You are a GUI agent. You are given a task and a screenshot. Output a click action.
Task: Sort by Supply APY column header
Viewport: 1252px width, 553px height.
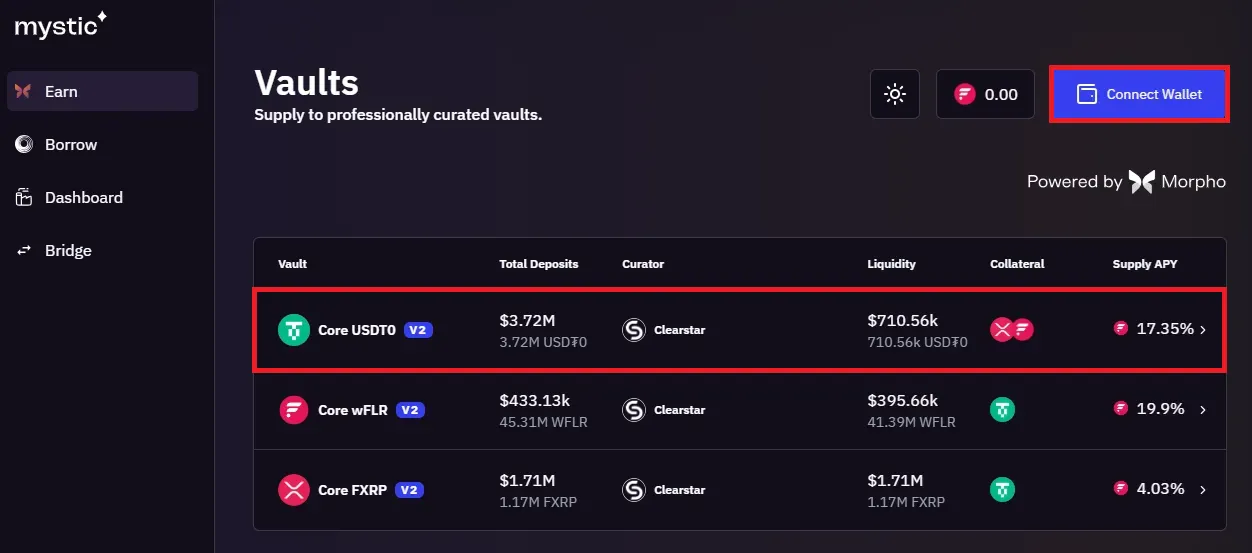coord(1144,264)
